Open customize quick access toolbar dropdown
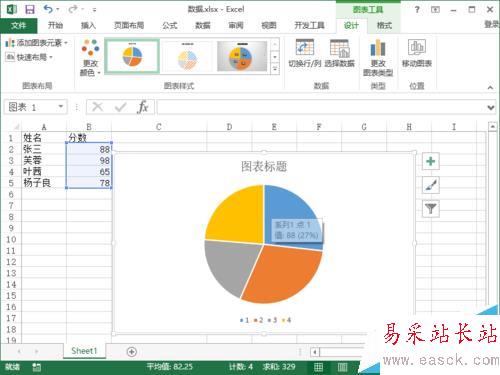500x375 pixels. point(94,10)
